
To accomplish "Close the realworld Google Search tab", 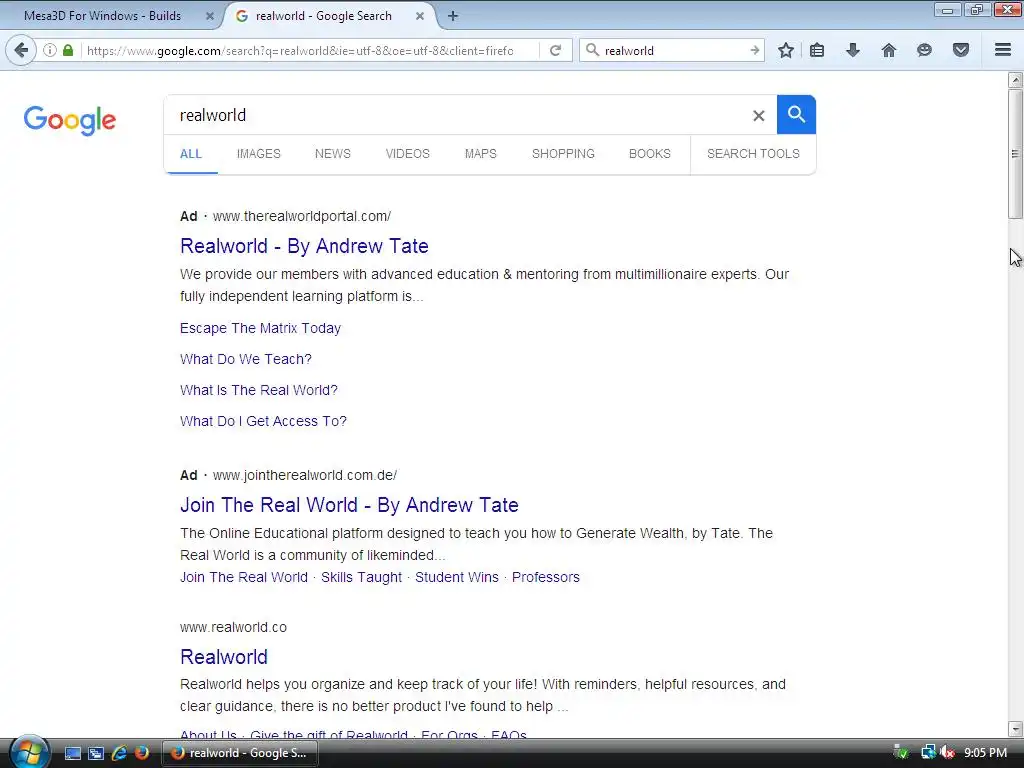I will pos(420,16).
